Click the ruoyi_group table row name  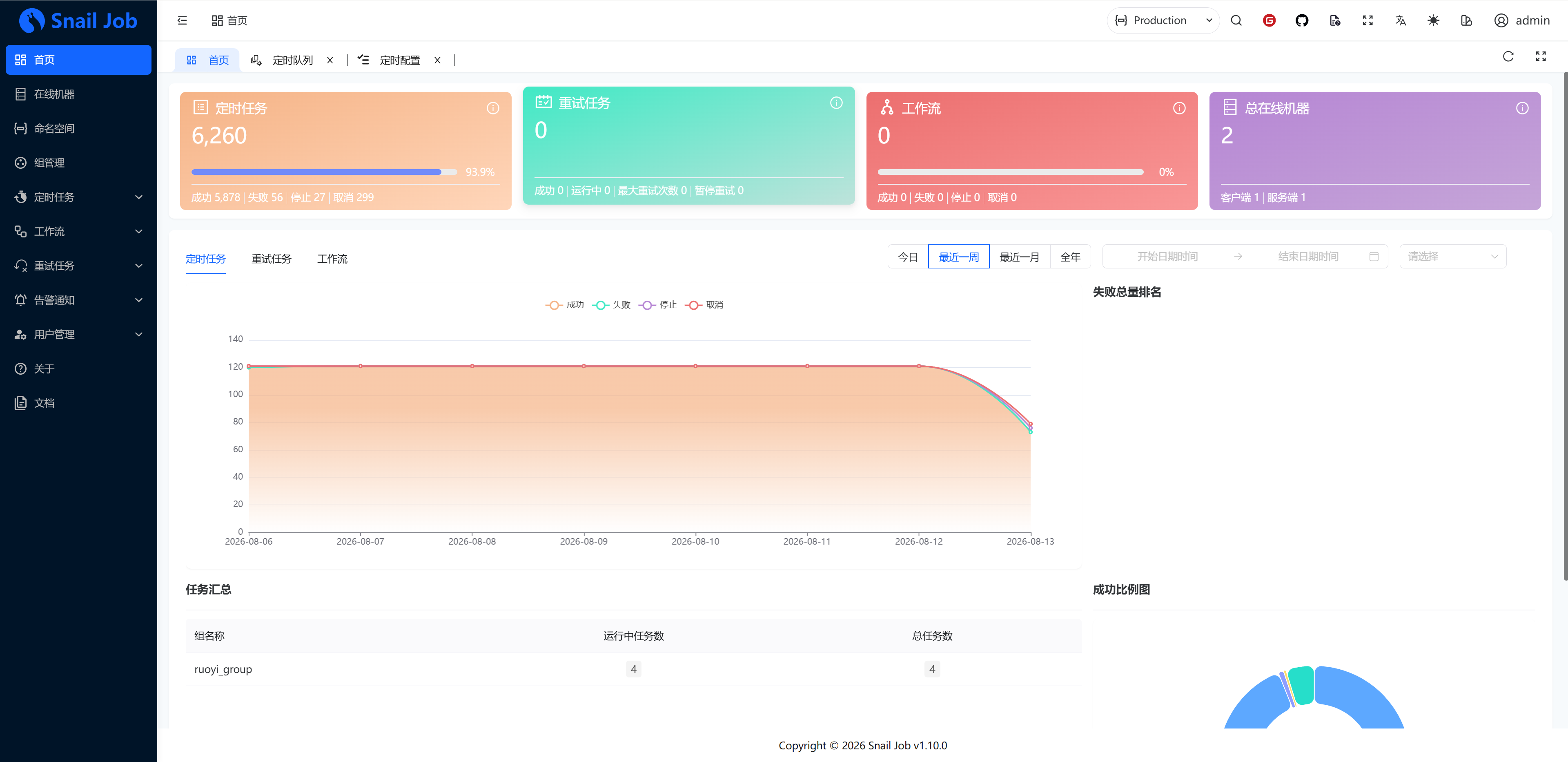223,669
